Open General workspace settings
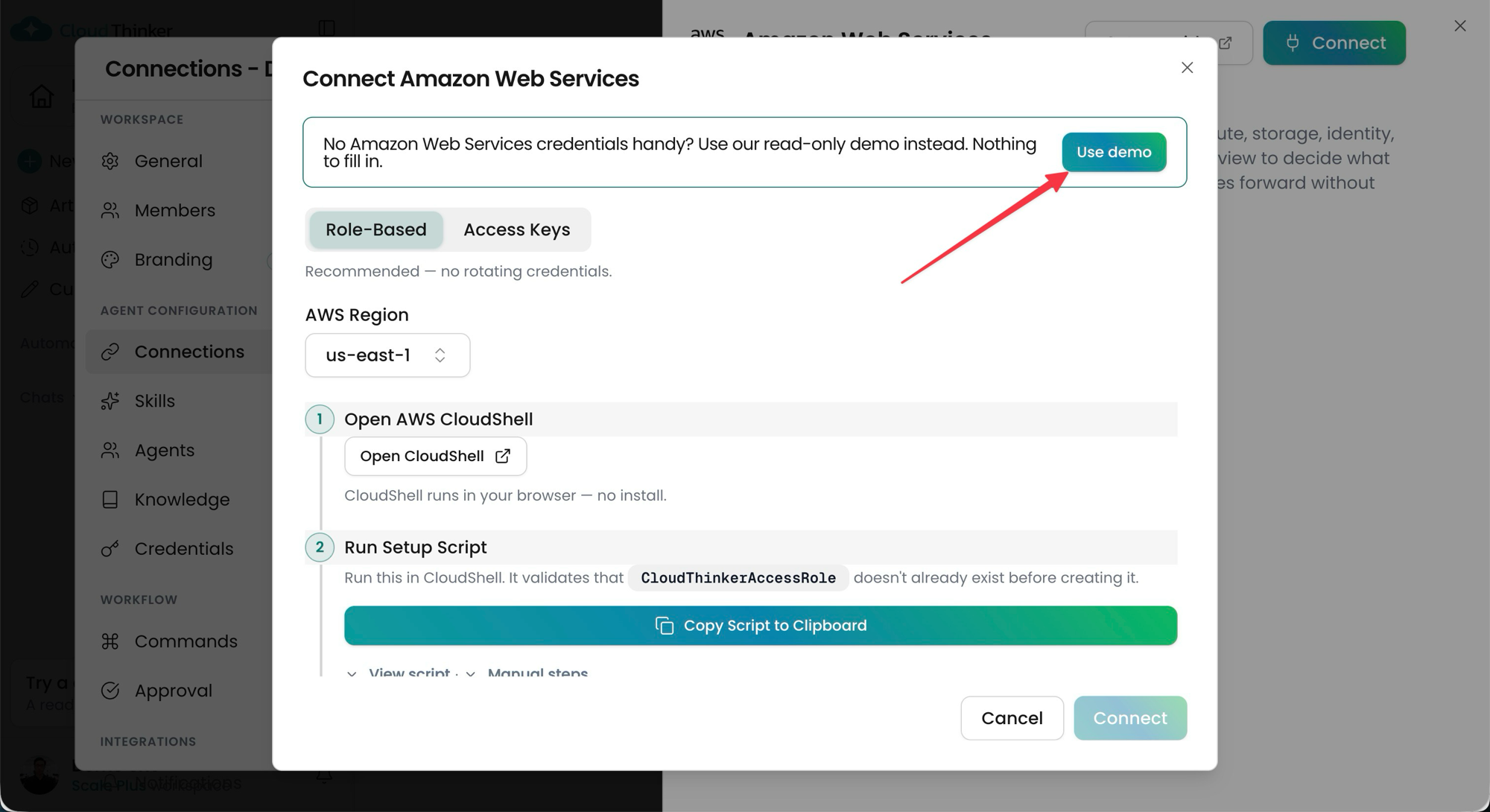Screen dimensions: 1490x812 [168, 161]
